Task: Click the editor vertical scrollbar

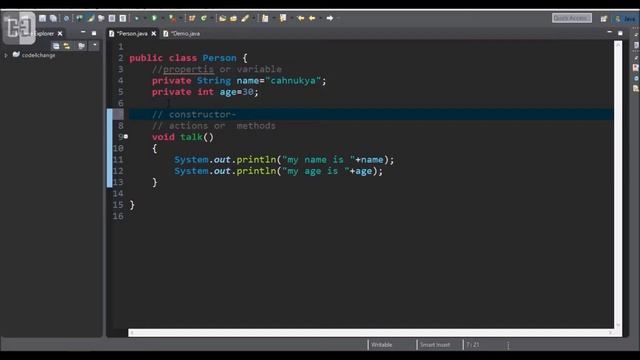Action: click(x=618, y=184)
